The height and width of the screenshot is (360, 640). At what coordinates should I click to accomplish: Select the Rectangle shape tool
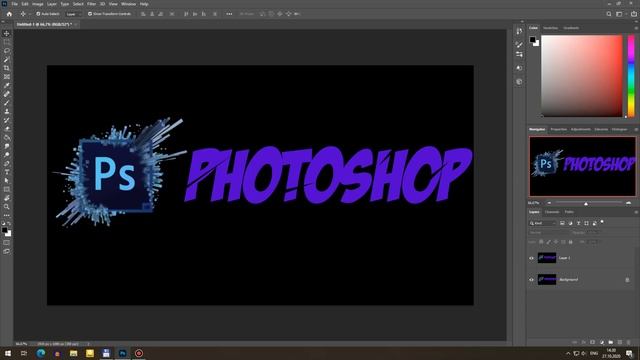point(7,189)
